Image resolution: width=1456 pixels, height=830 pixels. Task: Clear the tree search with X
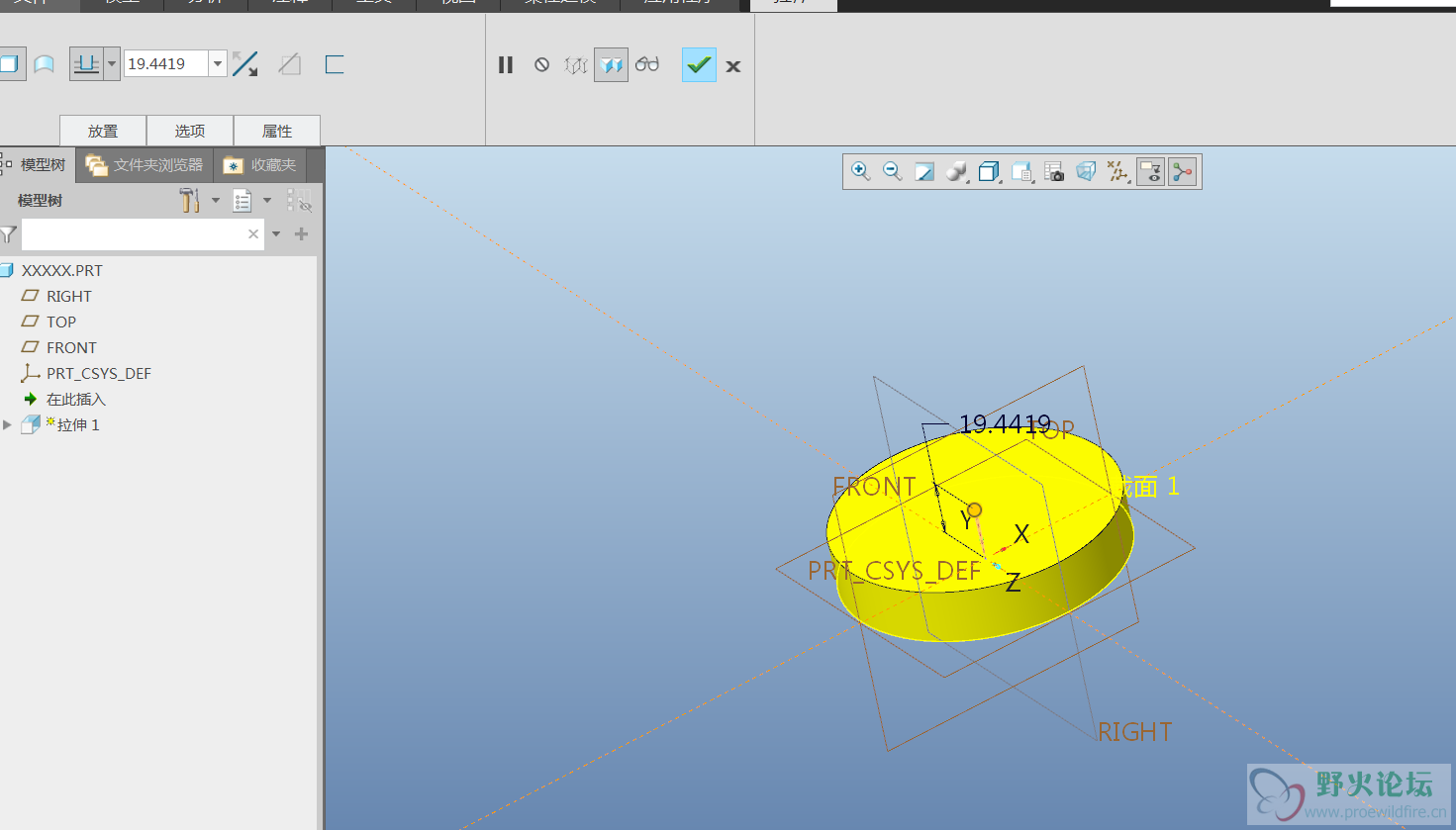tap(253, 234)
